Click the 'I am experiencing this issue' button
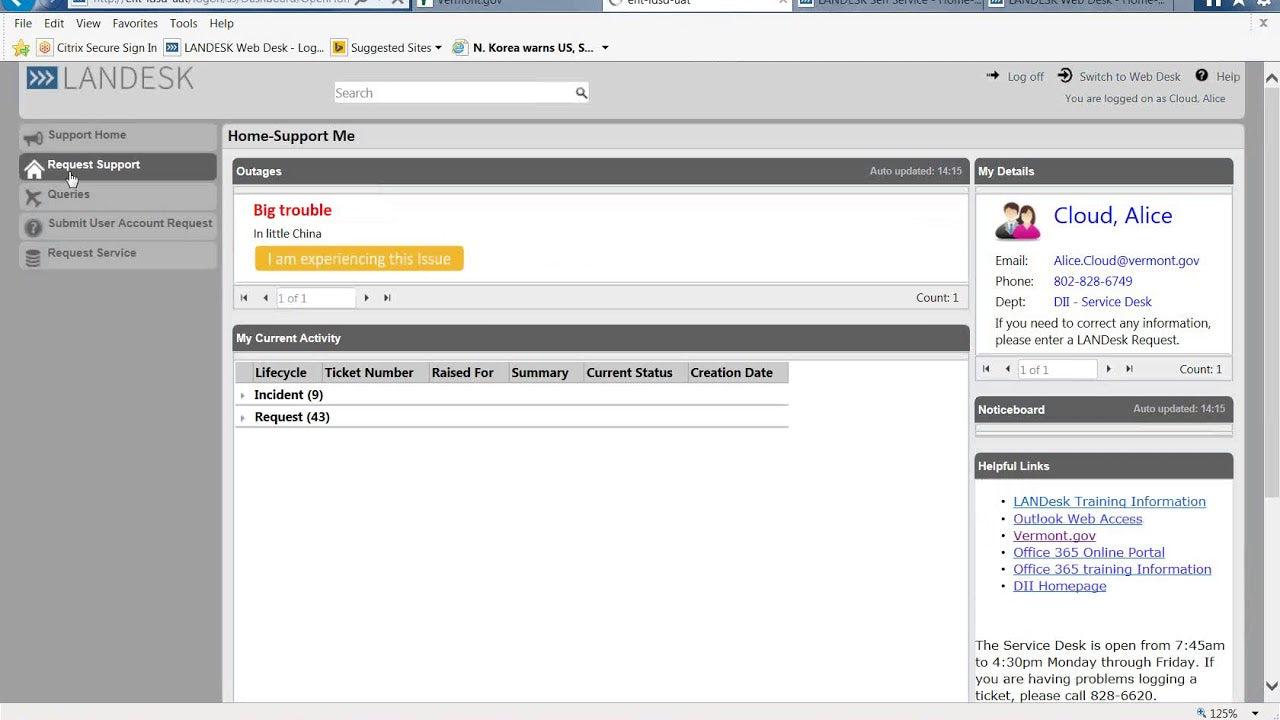Screen dimensions: 1280x720 click(x=358, y=258)
